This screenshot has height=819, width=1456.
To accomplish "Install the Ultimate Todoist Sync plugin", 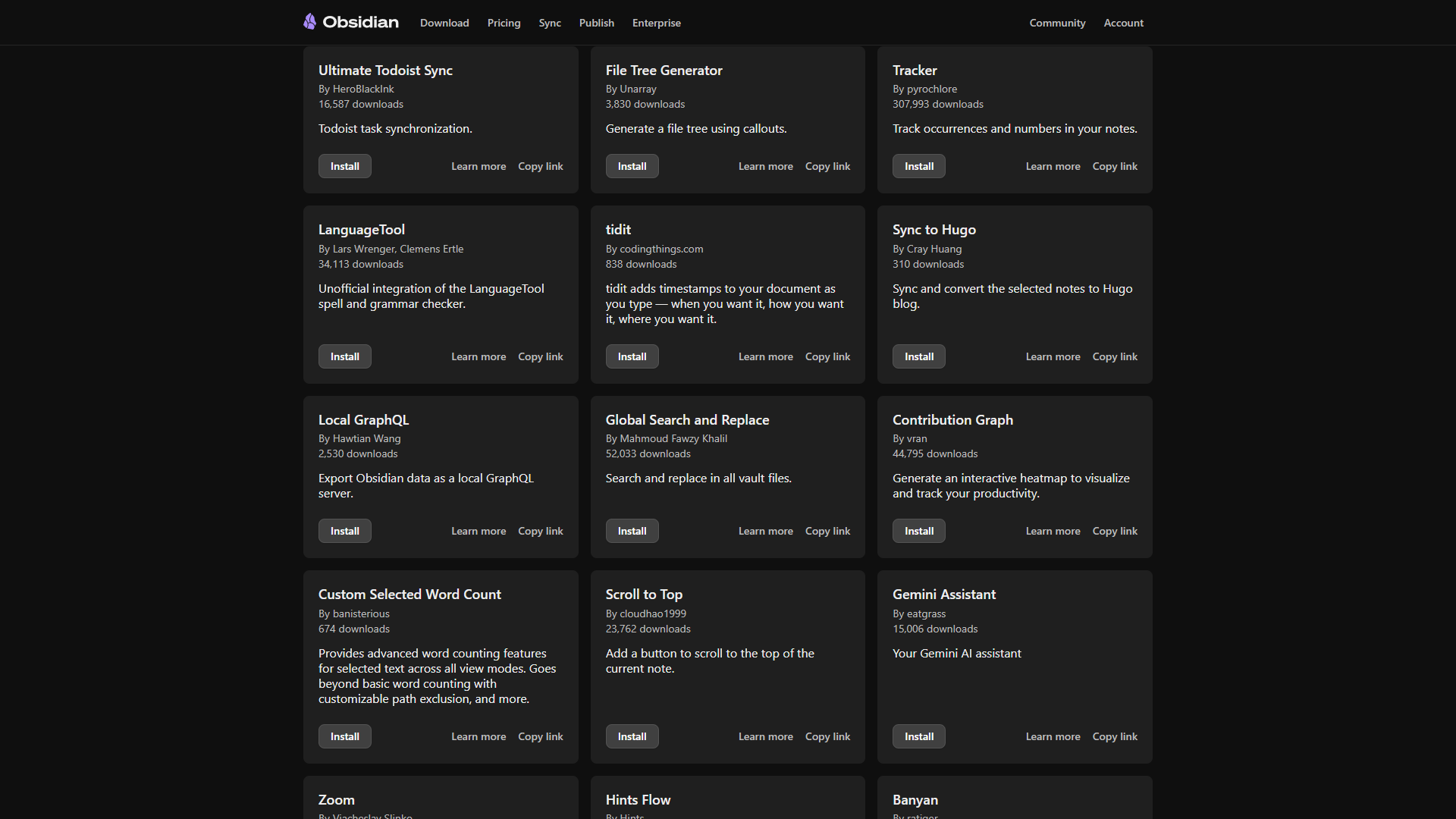I will click(345, 166).
